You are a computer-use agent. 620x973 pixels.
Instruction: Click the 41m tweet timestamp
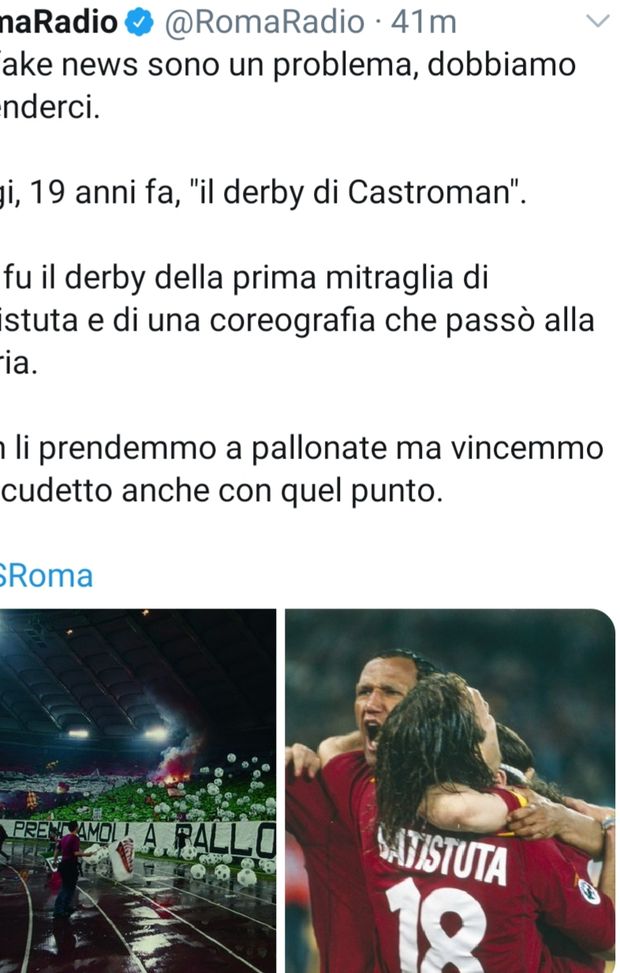tap(424, 22)
